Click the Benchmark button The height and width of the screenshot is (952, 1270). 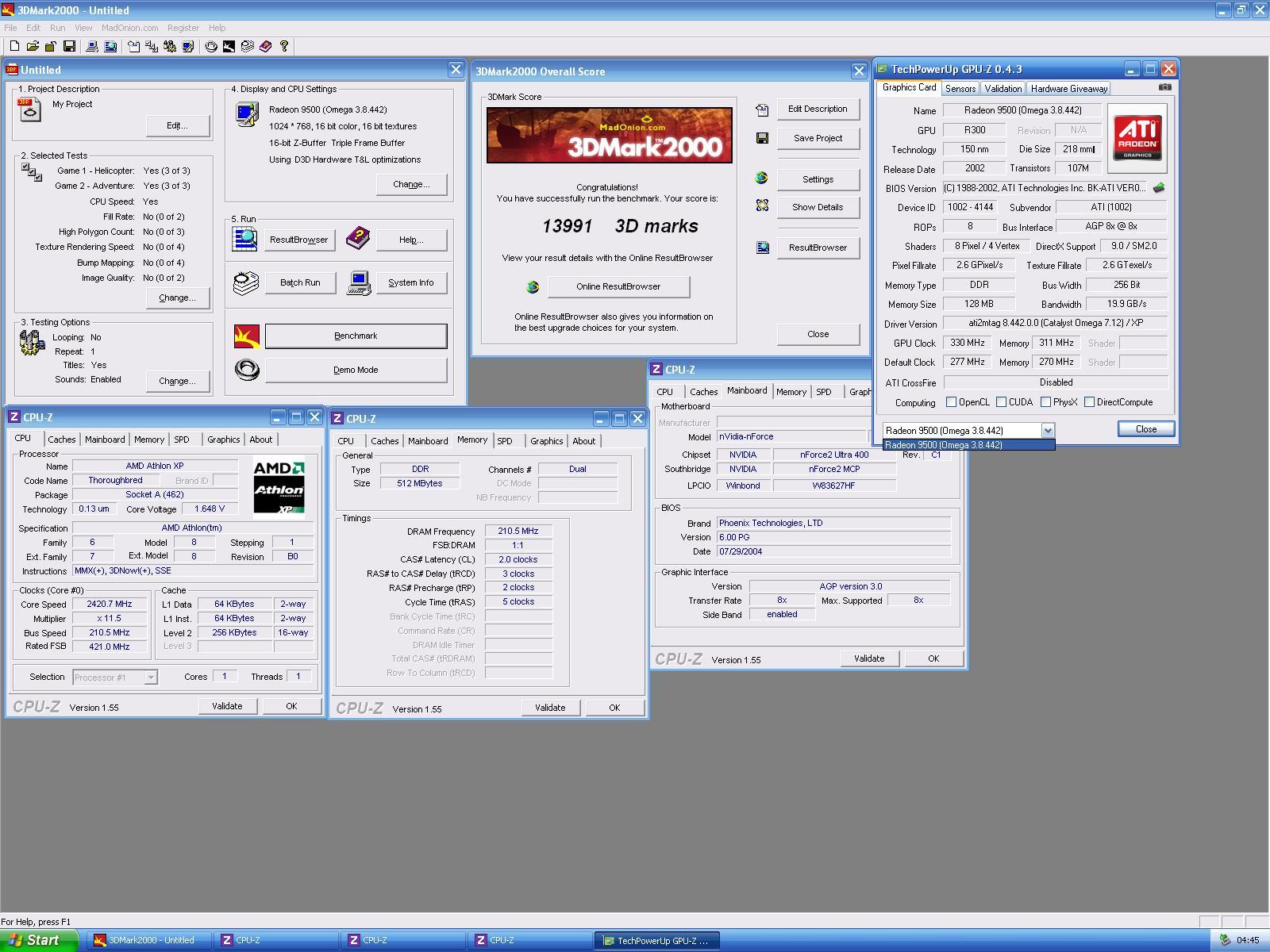pos(356,336)
